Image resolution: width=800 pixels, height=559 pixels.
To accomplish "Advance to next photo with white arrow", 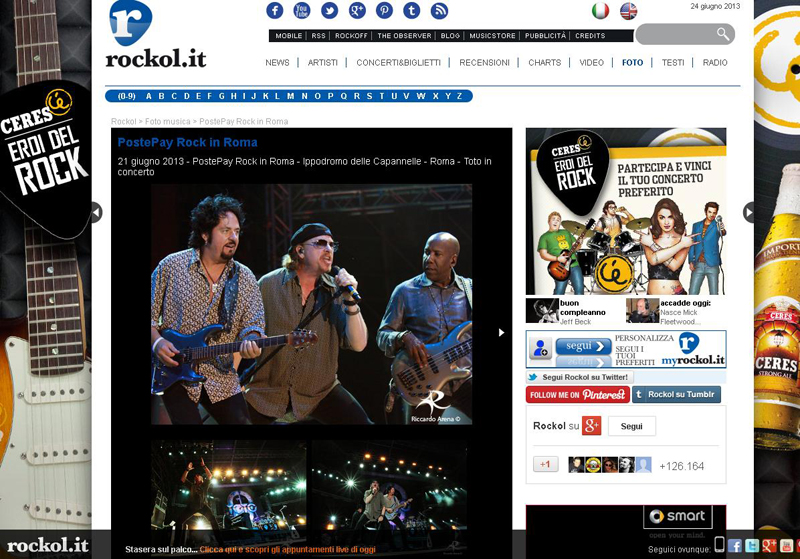I will (x=501, y=333).
